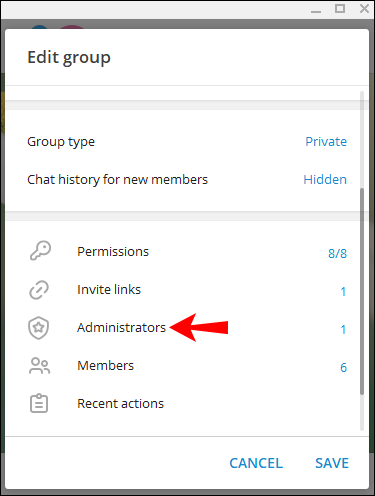The width and height of the screenshot is (375, 496).
Task: Click the people icon next to Members
Action: [40, 366]
